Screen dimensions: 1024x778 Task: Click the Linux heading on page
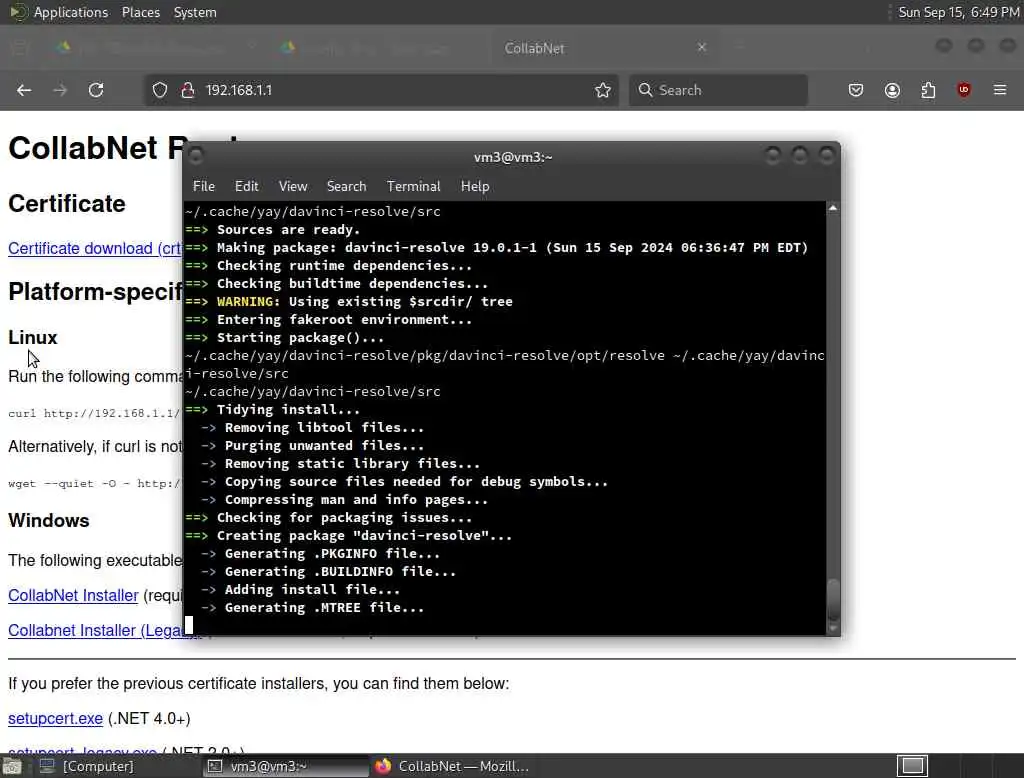coord(33,338)
